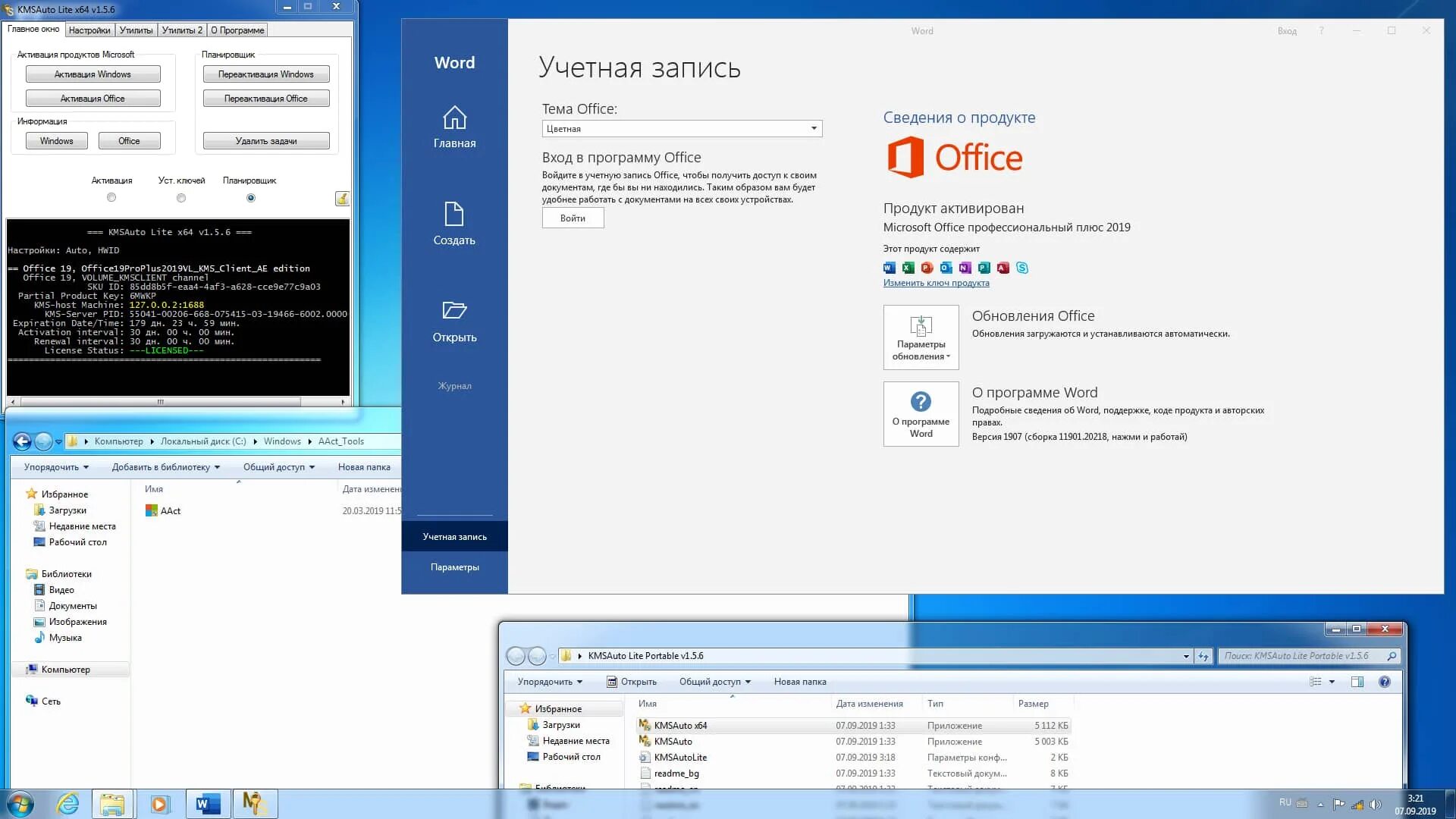Expand Упорядочить menu in AAct_Tools Explorer
The width and height of the screenshot is (1456, 819).
click(56, 467)
